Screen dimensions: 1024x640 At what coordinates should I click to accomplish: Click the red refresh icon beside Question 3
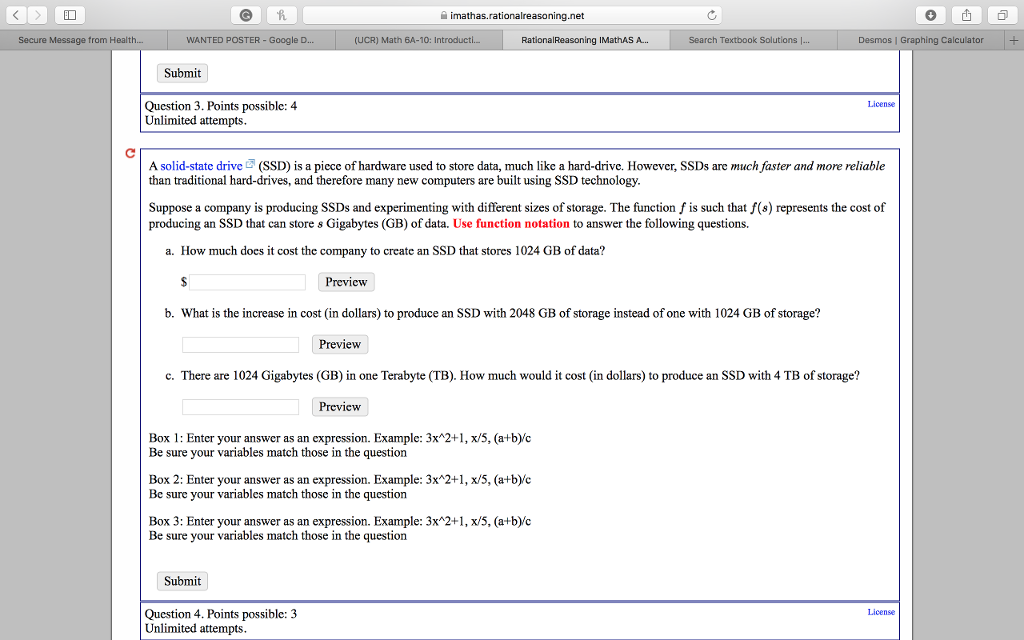pyautogui.click(x=130, y=154)
